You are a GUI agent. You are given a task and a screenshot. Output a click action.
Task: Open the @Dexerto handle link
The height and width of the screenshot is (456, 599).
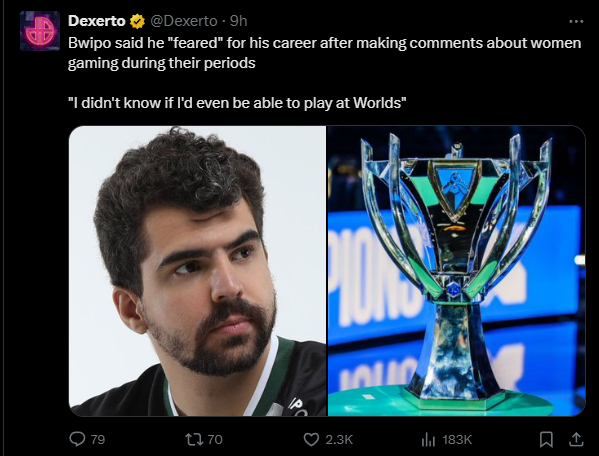click(184, 21)
